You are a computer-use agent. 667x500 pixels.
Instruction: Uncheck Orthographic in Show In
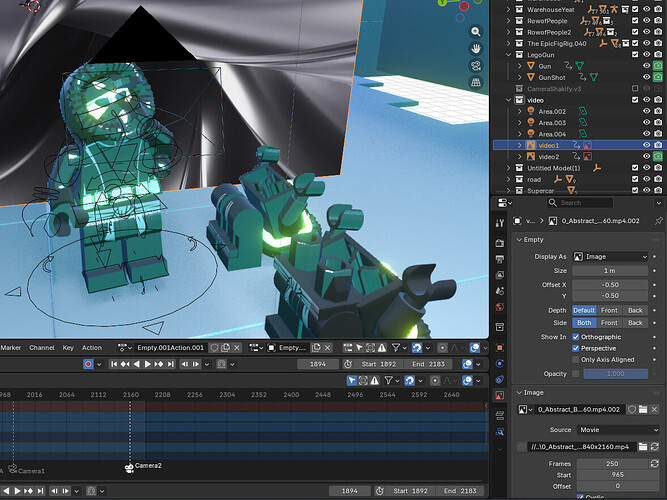576,337
